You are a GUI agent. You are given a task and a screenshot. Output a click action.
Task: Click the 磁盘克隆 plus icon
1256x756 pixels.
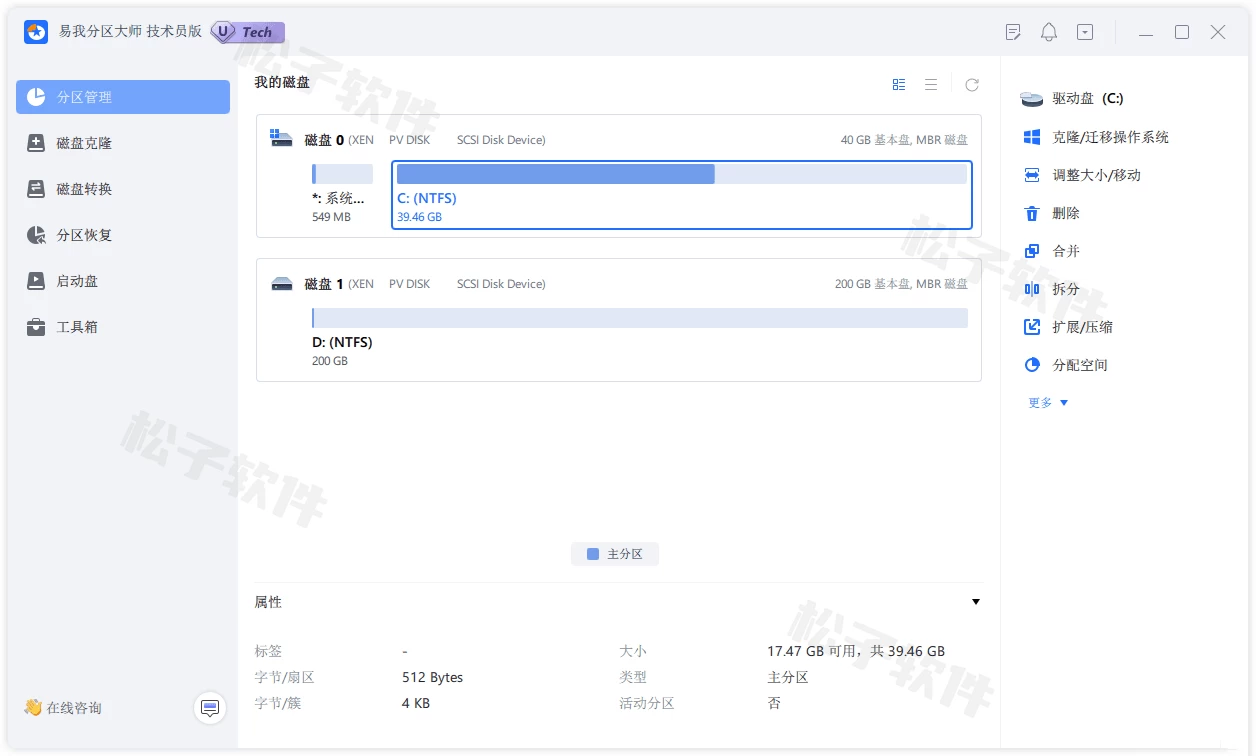[x=36, y=143]
